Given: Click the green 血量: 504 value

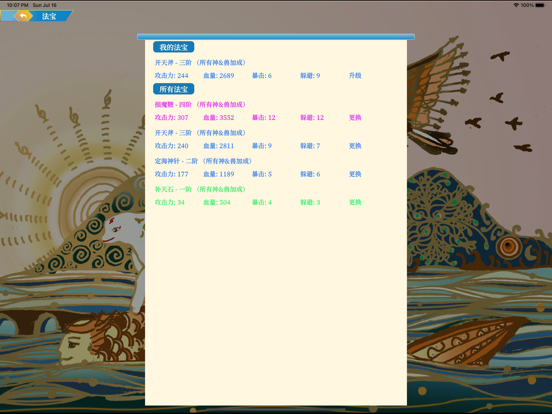Looking at the screenshot, I should (x=217, y=202).
